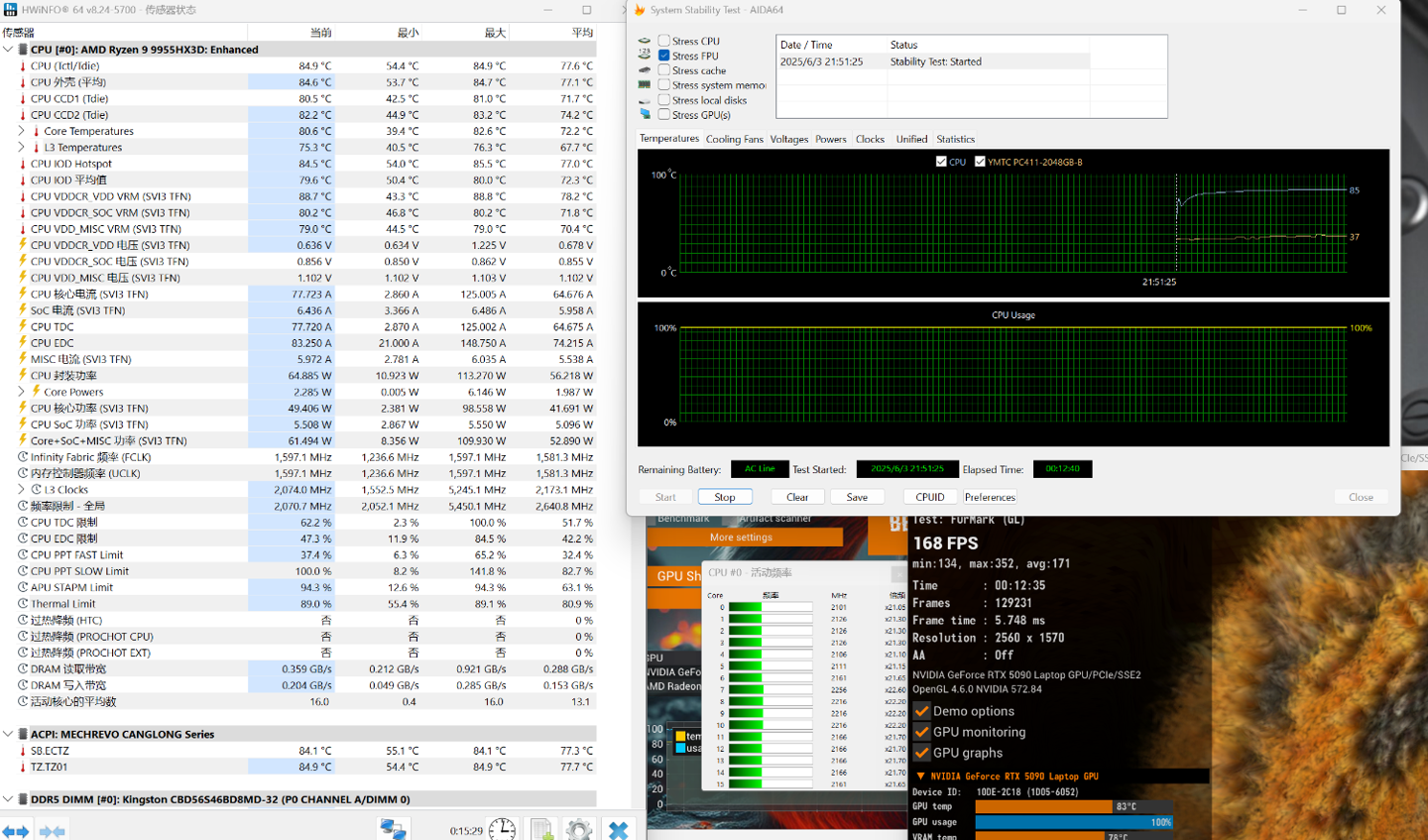Click the AIDA64 flame icon in the title bar
The width and height of the screenshot is (1428, 840).
(640, 10)
